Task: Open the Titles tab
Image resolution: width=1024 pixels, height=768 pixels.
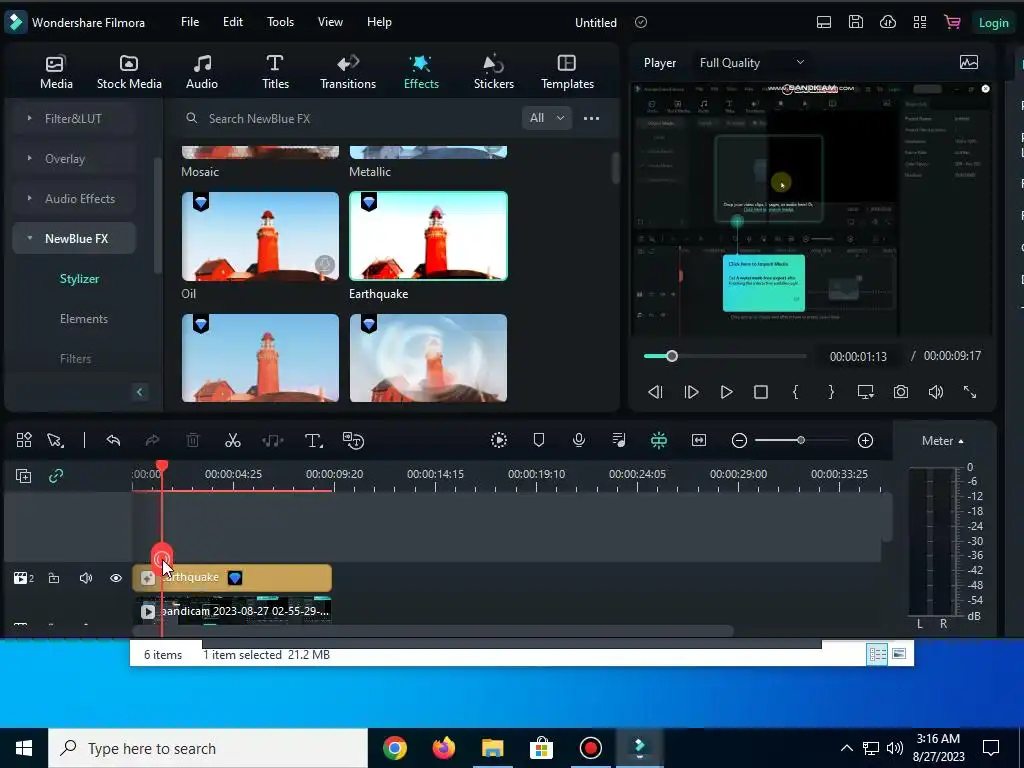Action: coord(275,72)
